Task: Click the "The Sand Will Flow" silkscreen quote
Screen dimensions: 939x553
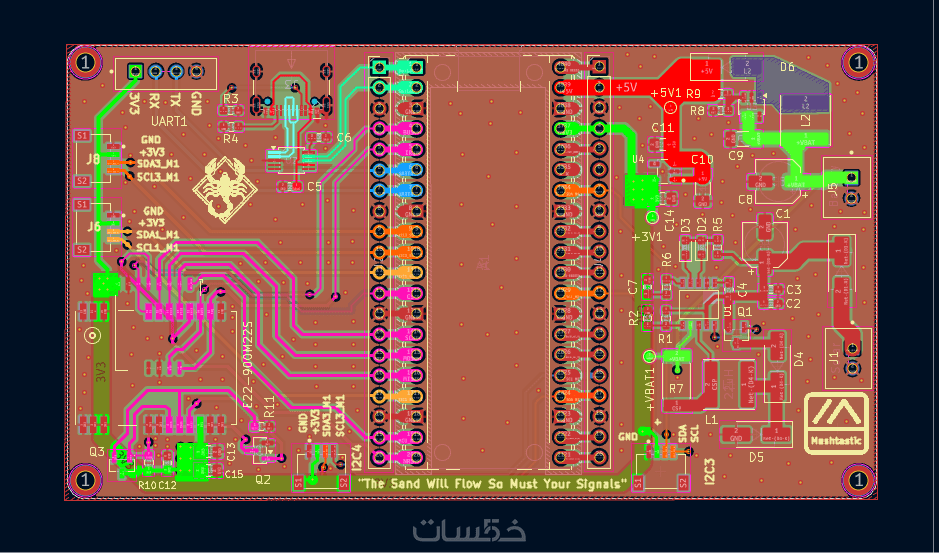Action: tap(492, 483)
